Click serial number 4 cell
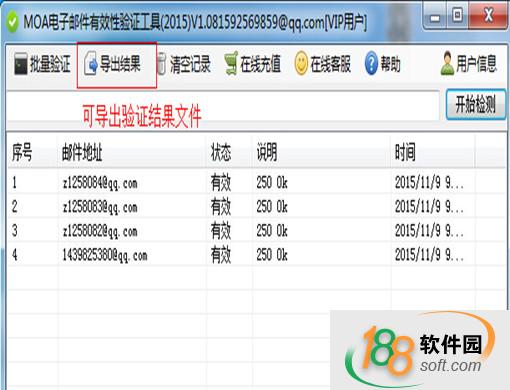 tap(14, 255)
